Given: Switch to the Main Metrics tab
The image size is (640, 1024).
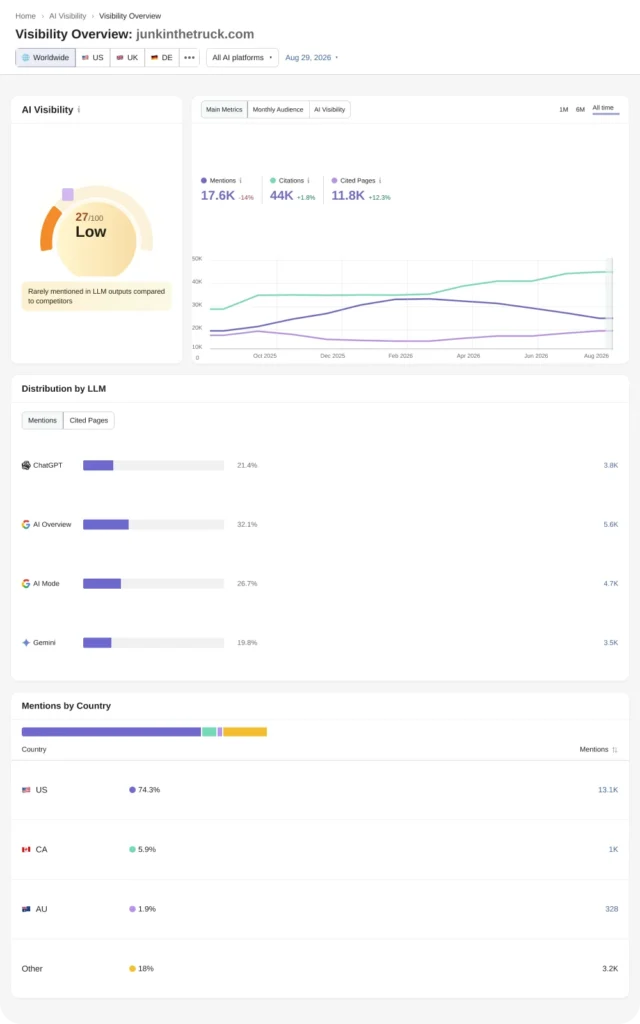Looking at the screenshot, I should click(224, 110).
